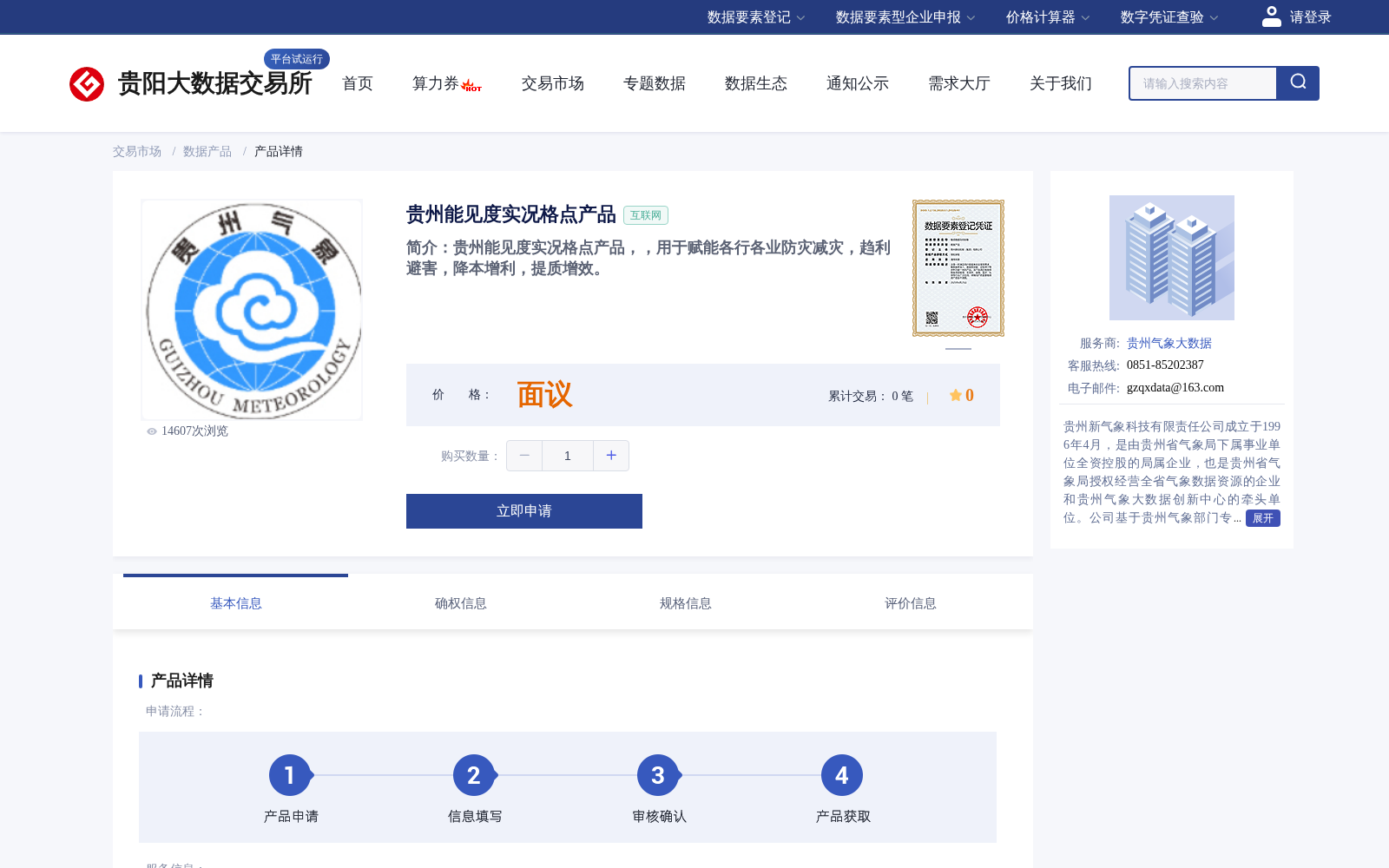This screenshot has height=868, width=1389.
Task: Click 数据产品 breadcrumb link
Action: tap(207, 152)
